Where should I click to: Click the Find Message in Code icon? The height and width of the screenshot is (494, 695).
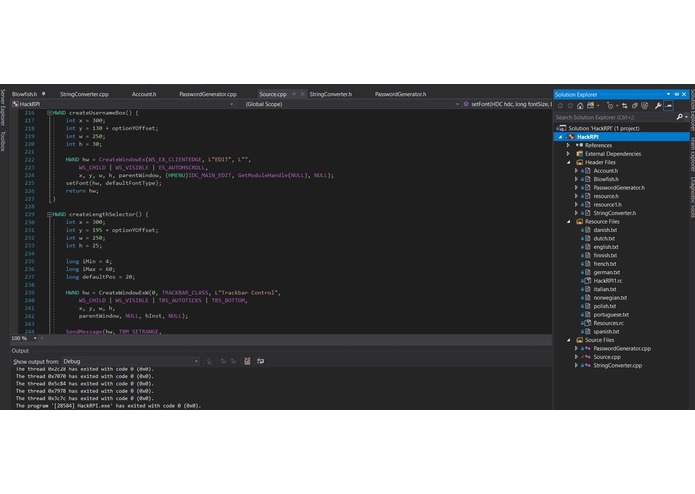pyautogui.click(x=210, y=362)
